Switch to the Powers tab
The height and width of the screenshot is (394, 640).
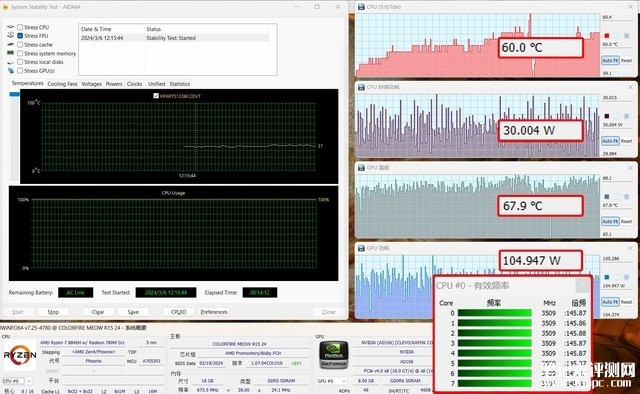coord(114,84)
